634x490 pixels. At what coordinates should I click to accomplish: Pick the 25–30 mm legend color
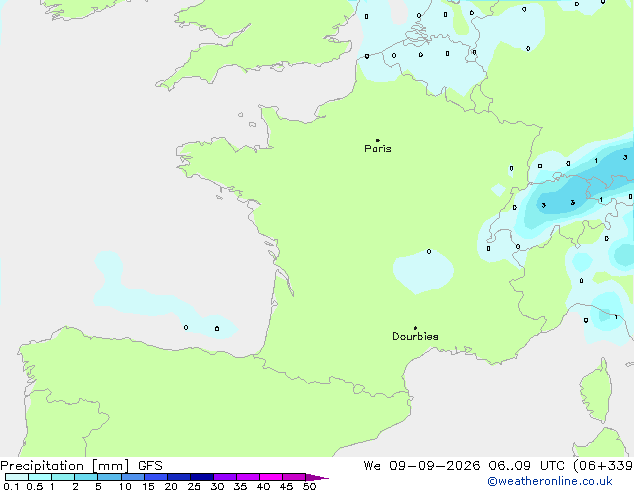coord(202,477)
